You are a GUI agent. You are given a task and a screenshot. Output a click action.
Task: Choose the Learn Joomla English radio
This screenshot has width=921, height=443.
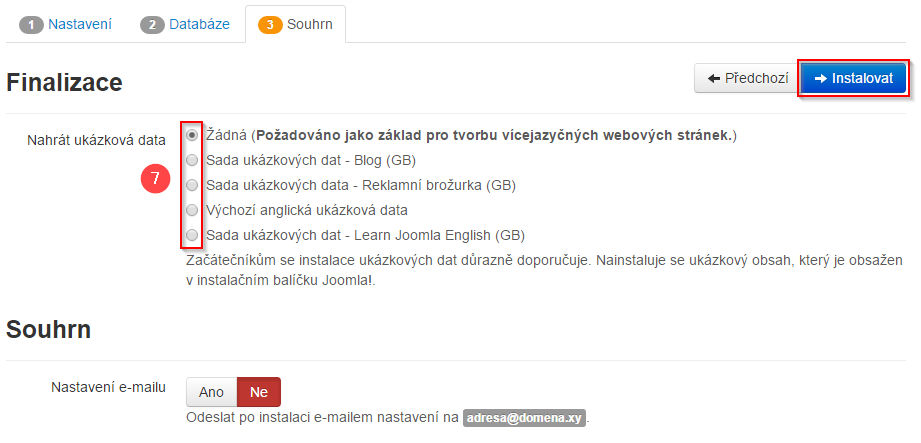tap(192, 236)
